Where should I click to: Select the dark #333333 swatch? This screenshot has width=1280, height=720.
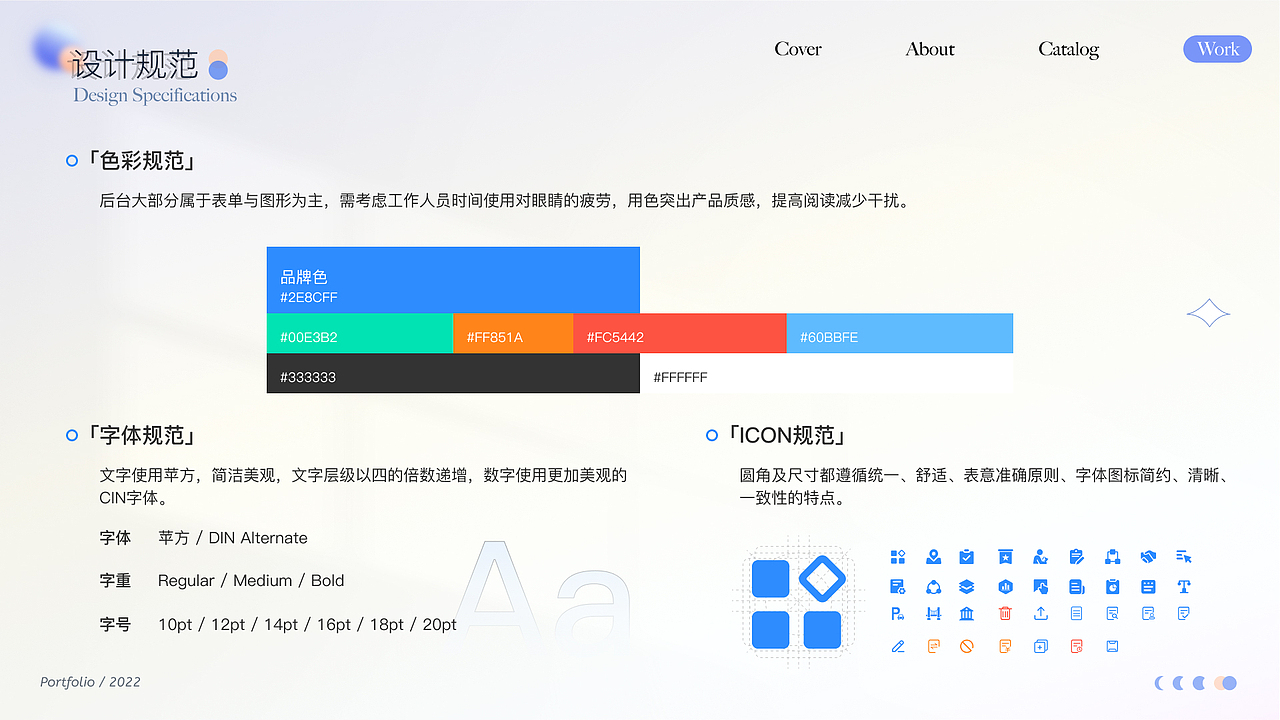pos(453,373)
